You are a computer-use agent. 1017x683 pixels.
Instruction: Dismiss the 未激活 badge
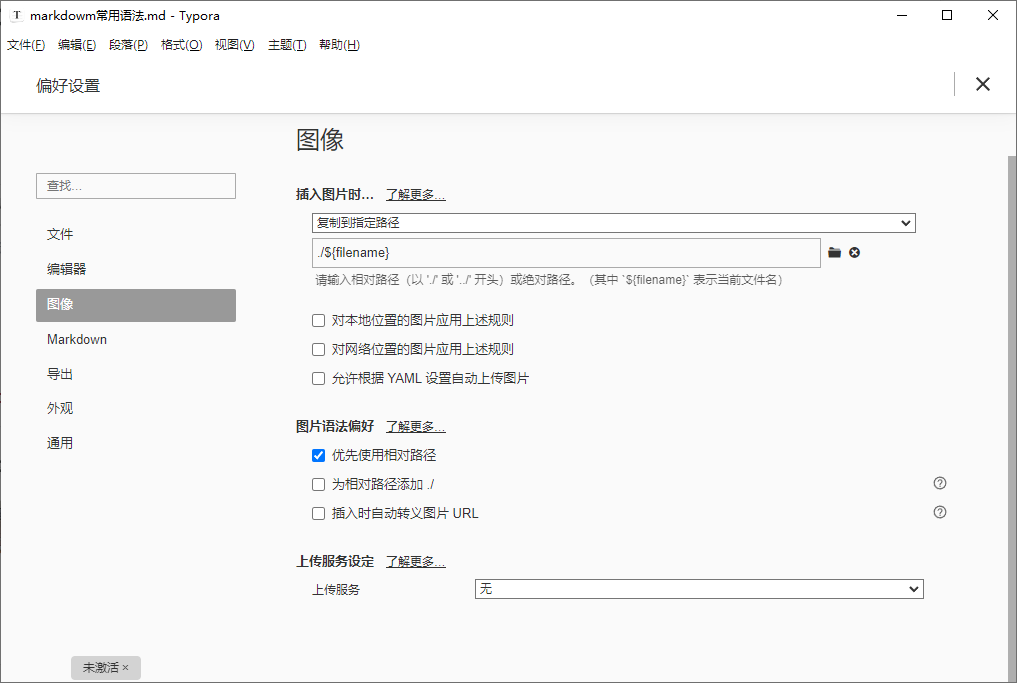point(125,667)
